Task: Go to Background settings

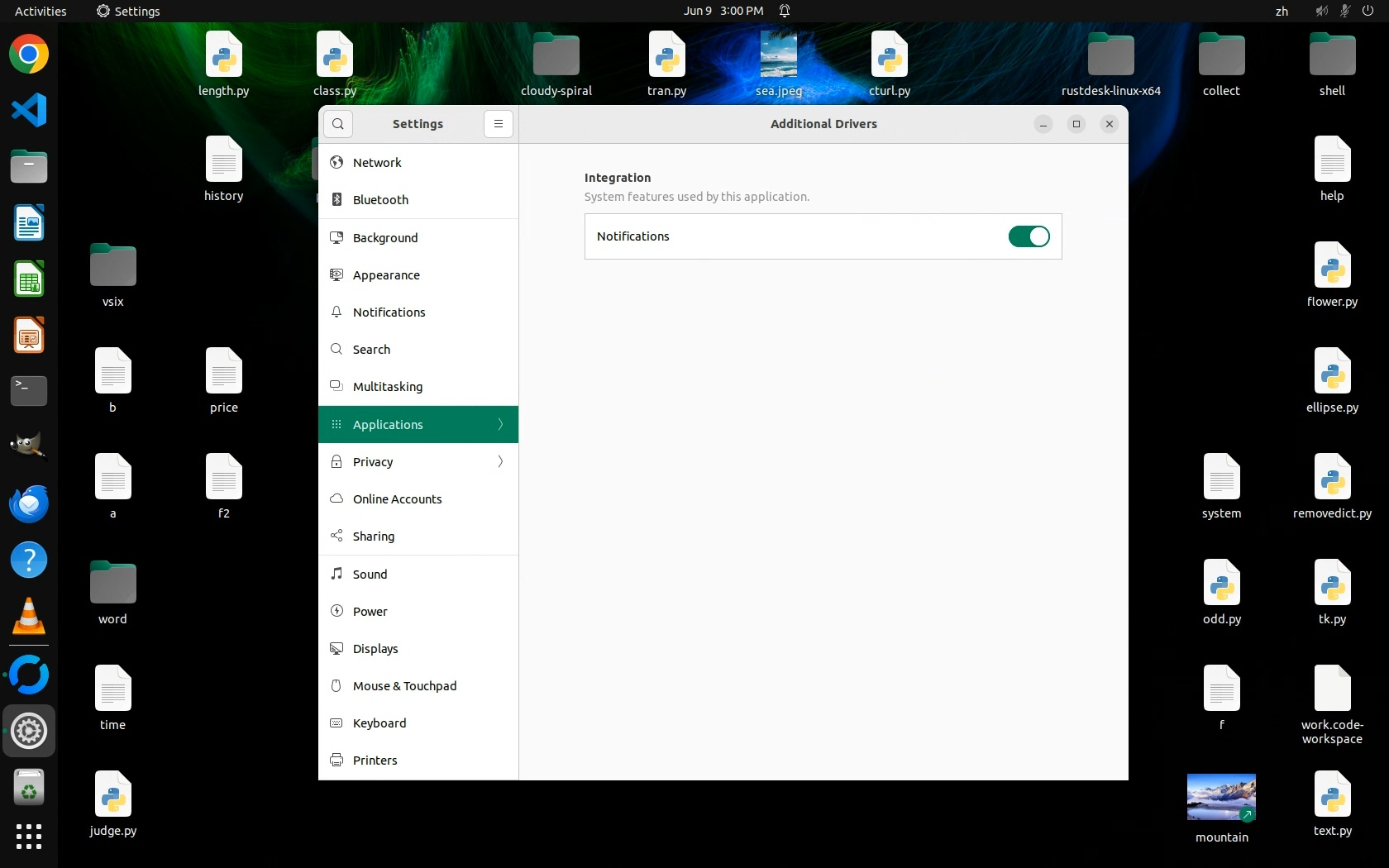Action: click(385, 238)
